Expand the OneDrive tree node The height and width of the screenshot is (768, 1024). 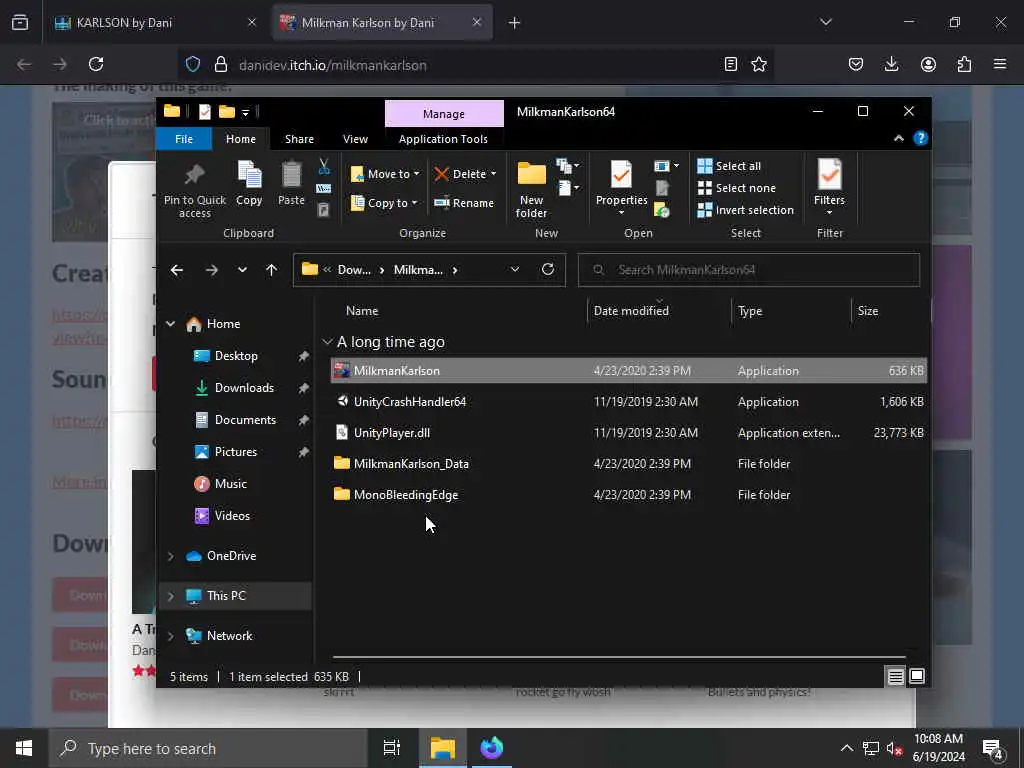[170, 556]
